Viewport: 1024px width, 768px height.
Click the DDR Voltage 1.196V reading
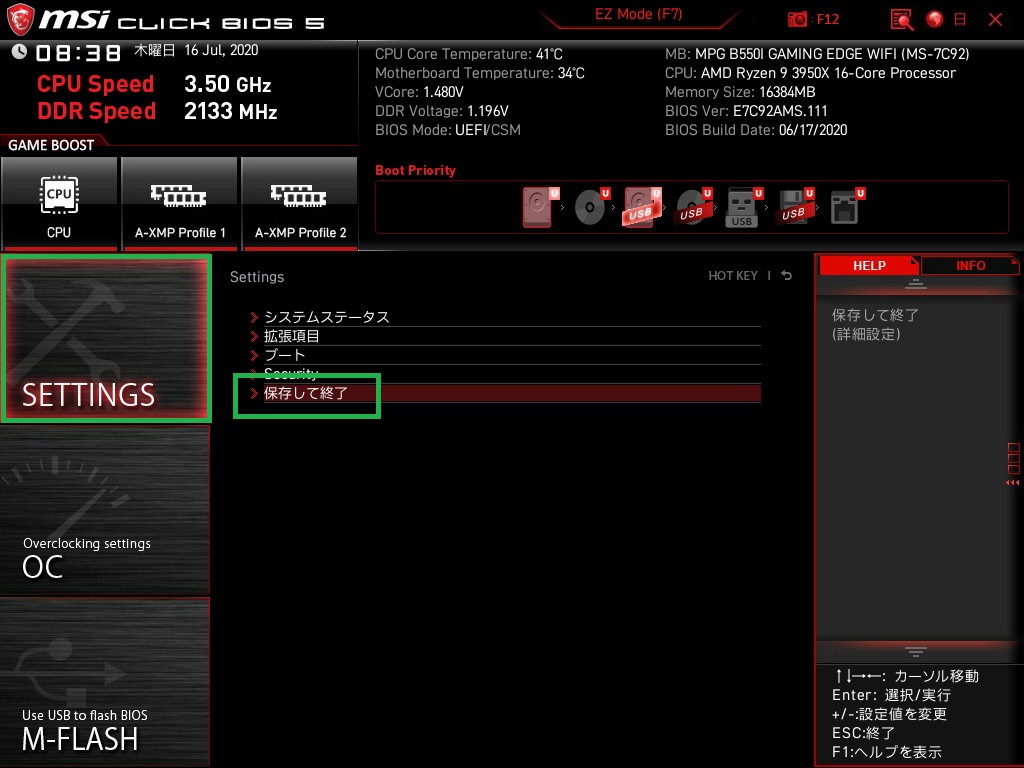pos(441,111)
